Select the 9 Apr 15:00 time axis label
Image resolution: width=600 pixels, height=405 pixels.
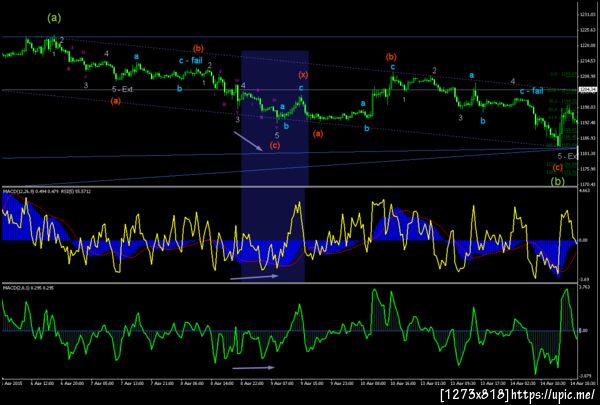(x=310, y=383)
